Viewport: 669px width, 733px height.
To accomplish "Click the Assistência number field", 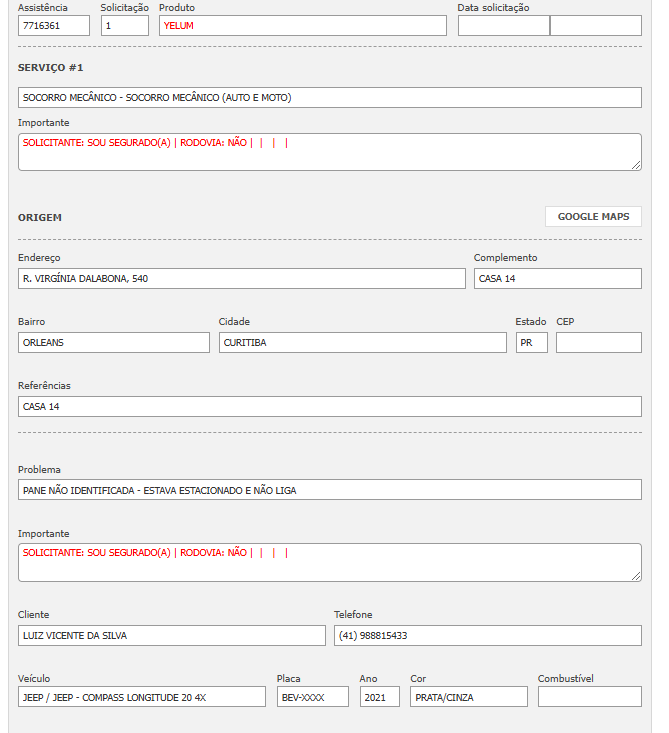I will tap(54, 26).
